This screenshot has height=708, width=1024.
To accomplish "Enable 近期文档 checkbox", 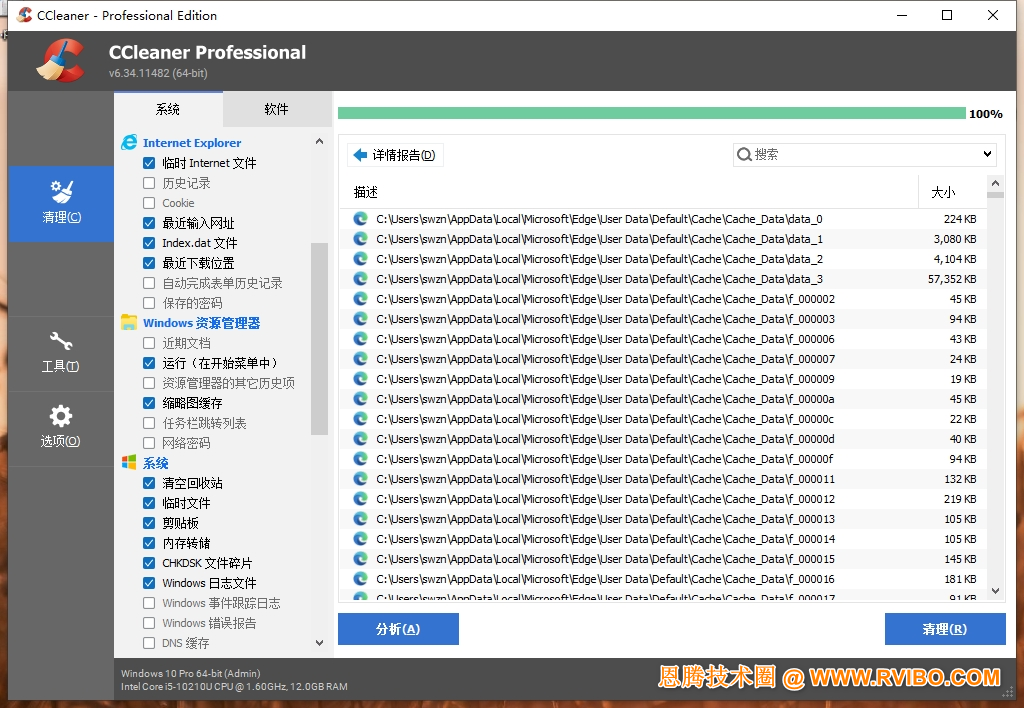I will 149,343.
